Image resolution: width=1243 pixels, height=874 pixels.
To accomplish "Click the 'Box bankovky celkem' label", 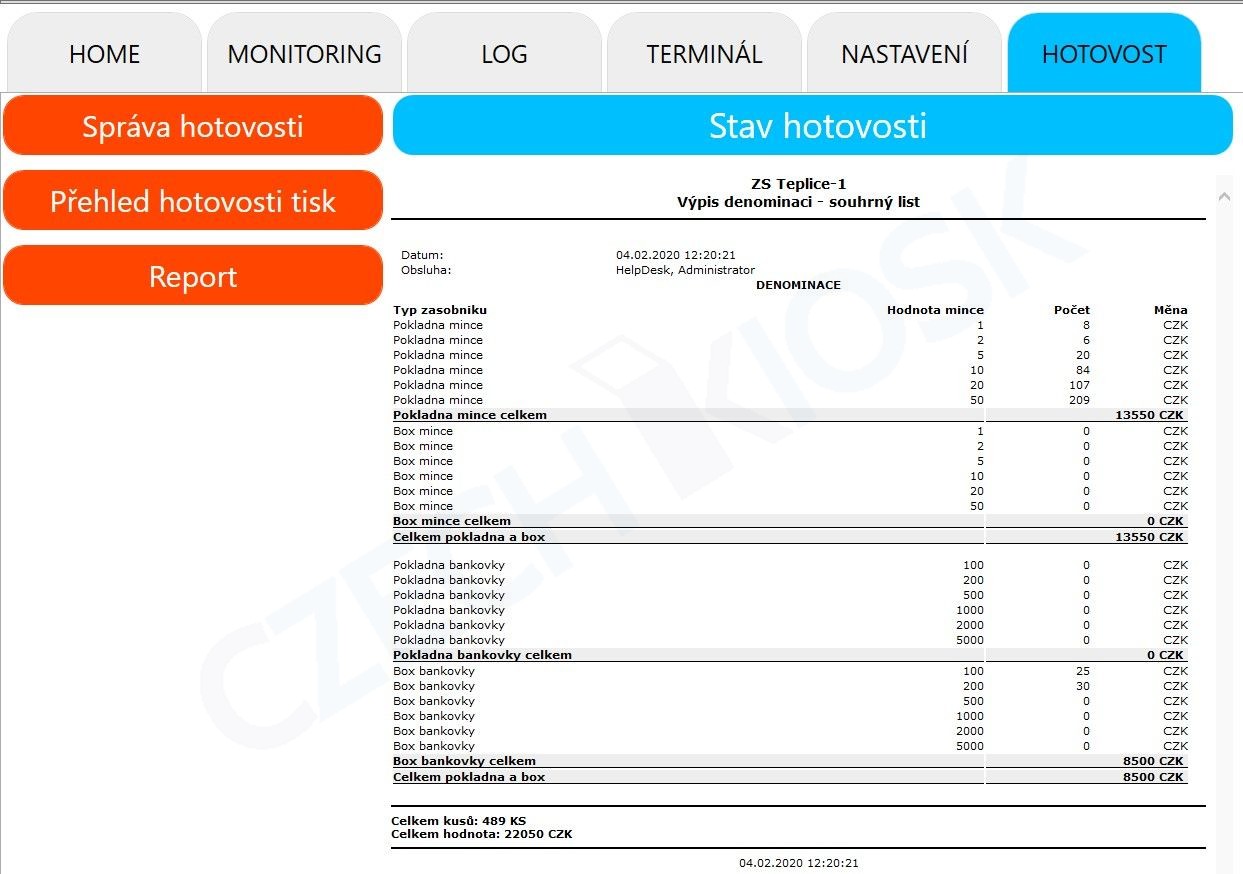I will [464, 761].
